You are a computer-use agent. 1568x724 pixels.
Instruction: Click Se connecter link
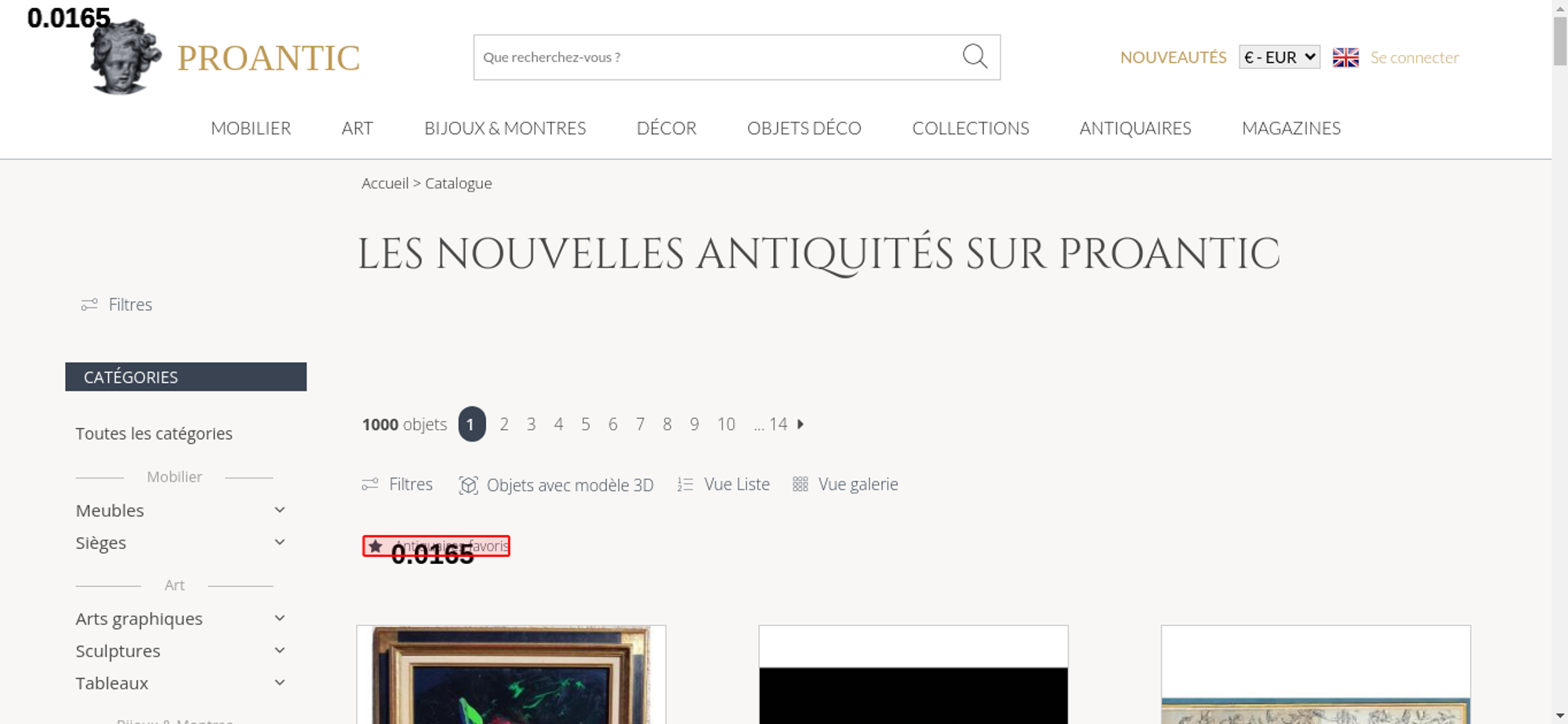(x=1414, y=57)
